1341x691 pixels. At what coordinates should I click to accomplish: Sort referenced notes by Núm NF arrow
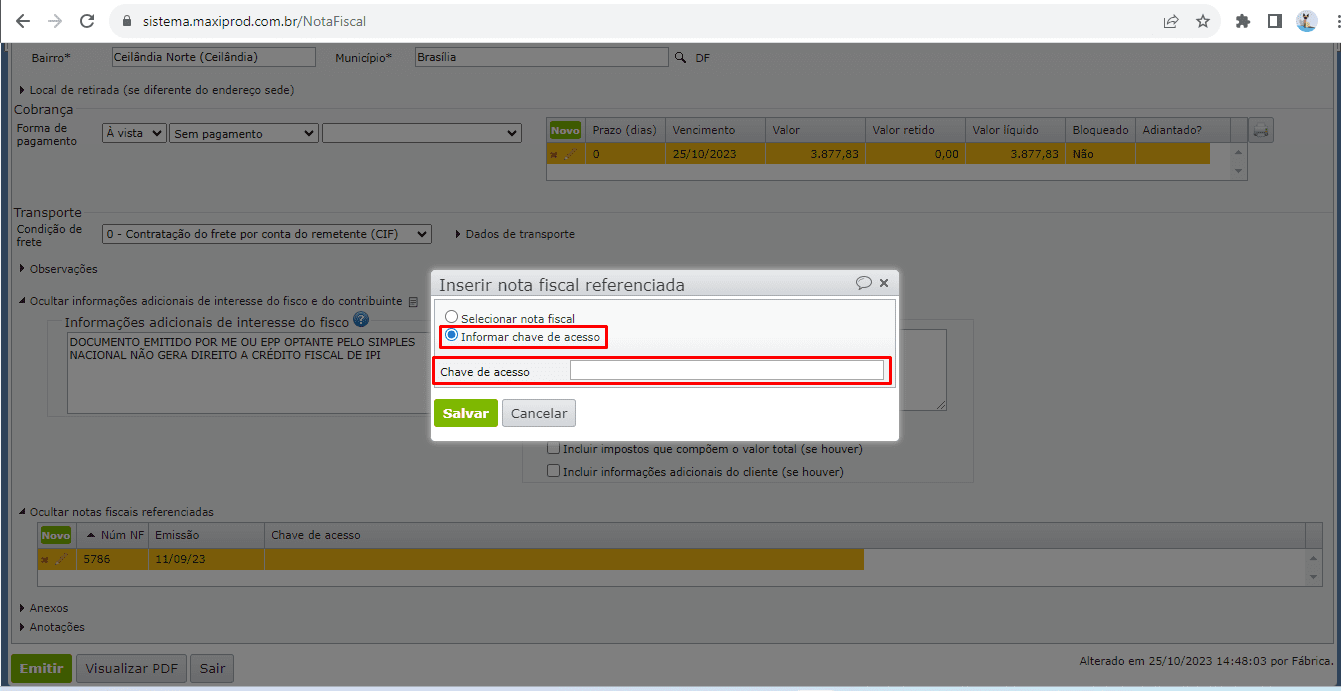[x=92, y=535]
